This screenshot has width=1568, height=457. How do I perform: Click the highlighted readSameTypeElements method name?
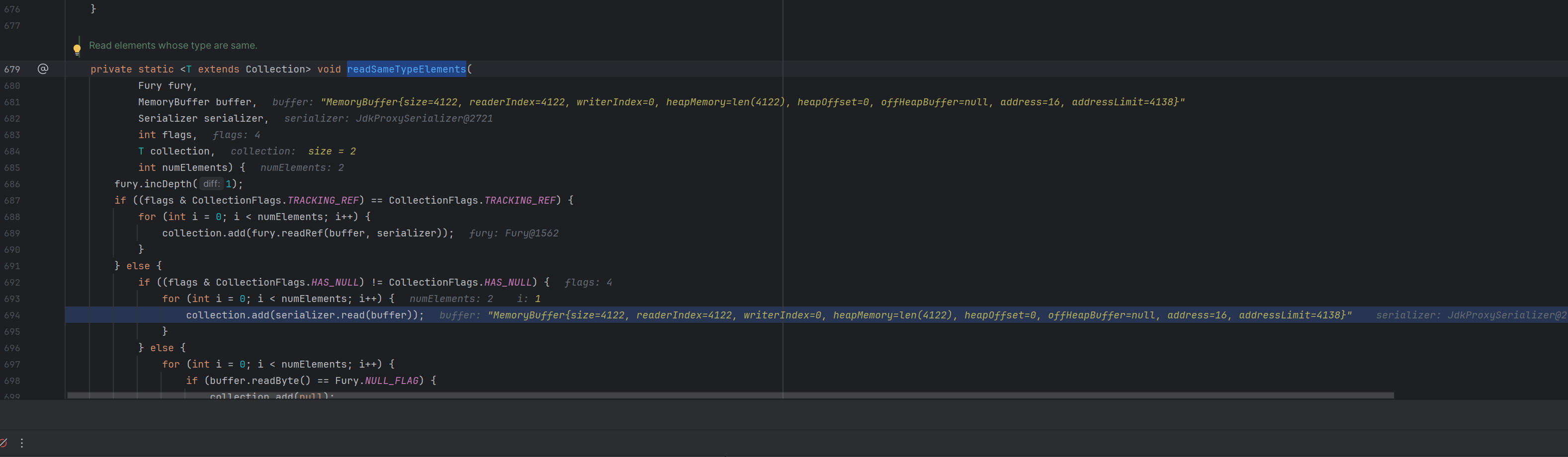[x=406, y=70]
